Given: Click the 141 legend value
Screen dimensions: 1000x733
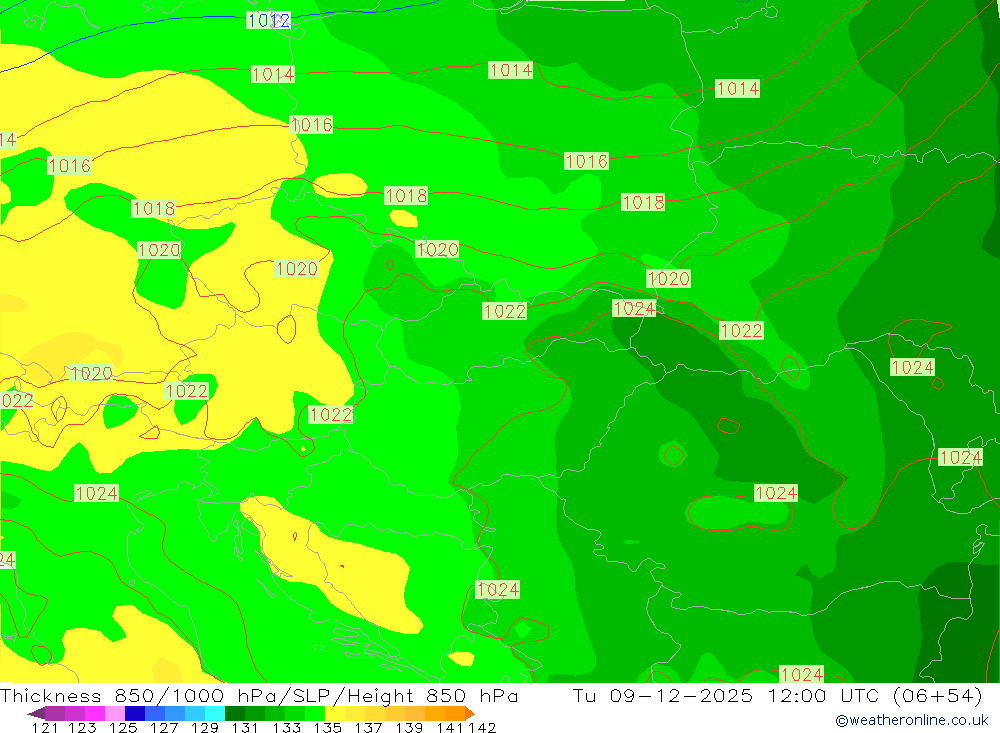Looking at the screenshot, I should [x=450, y=727].
